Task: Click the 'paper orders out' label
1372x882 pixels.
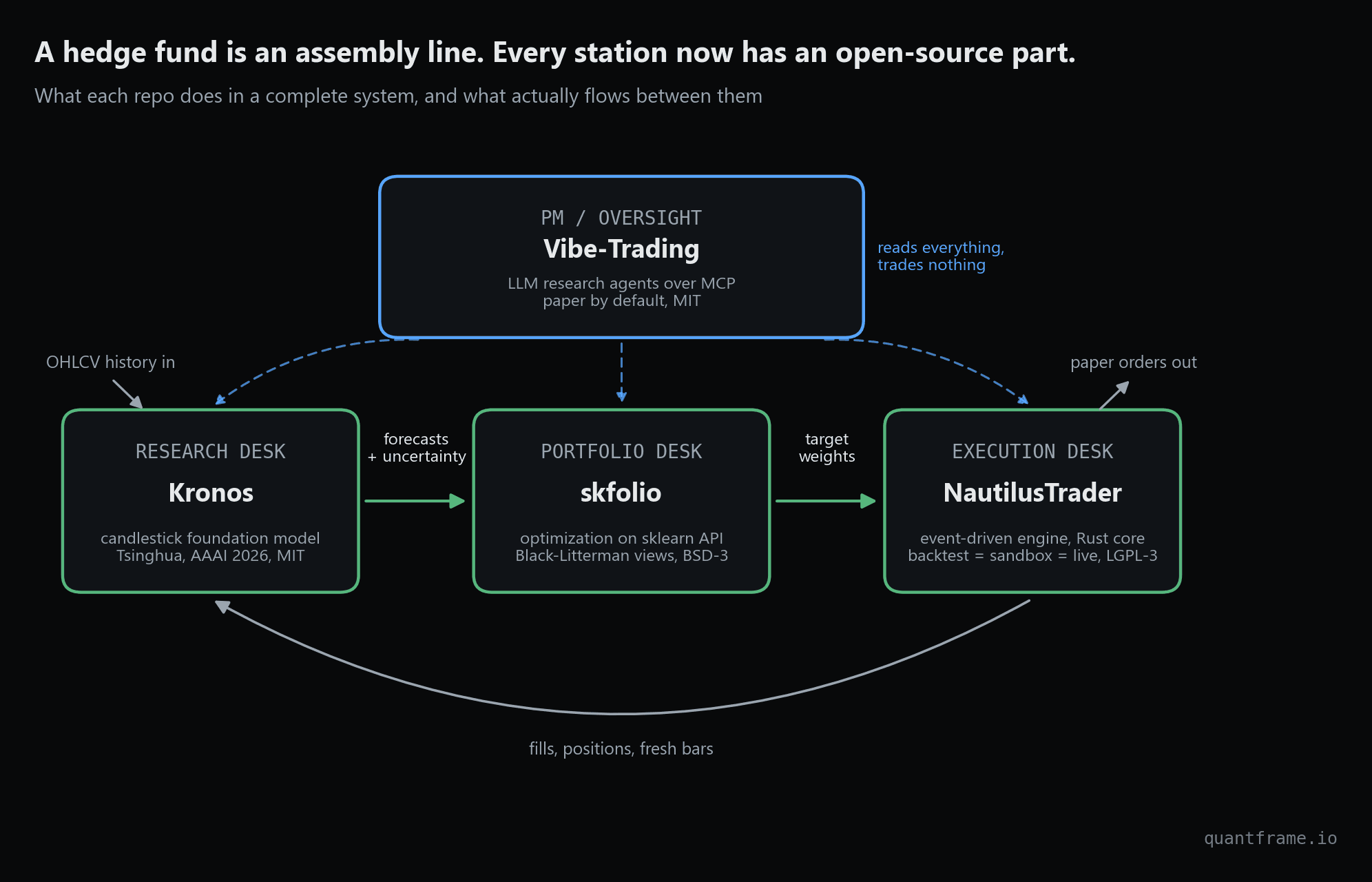Action: 1134,362
